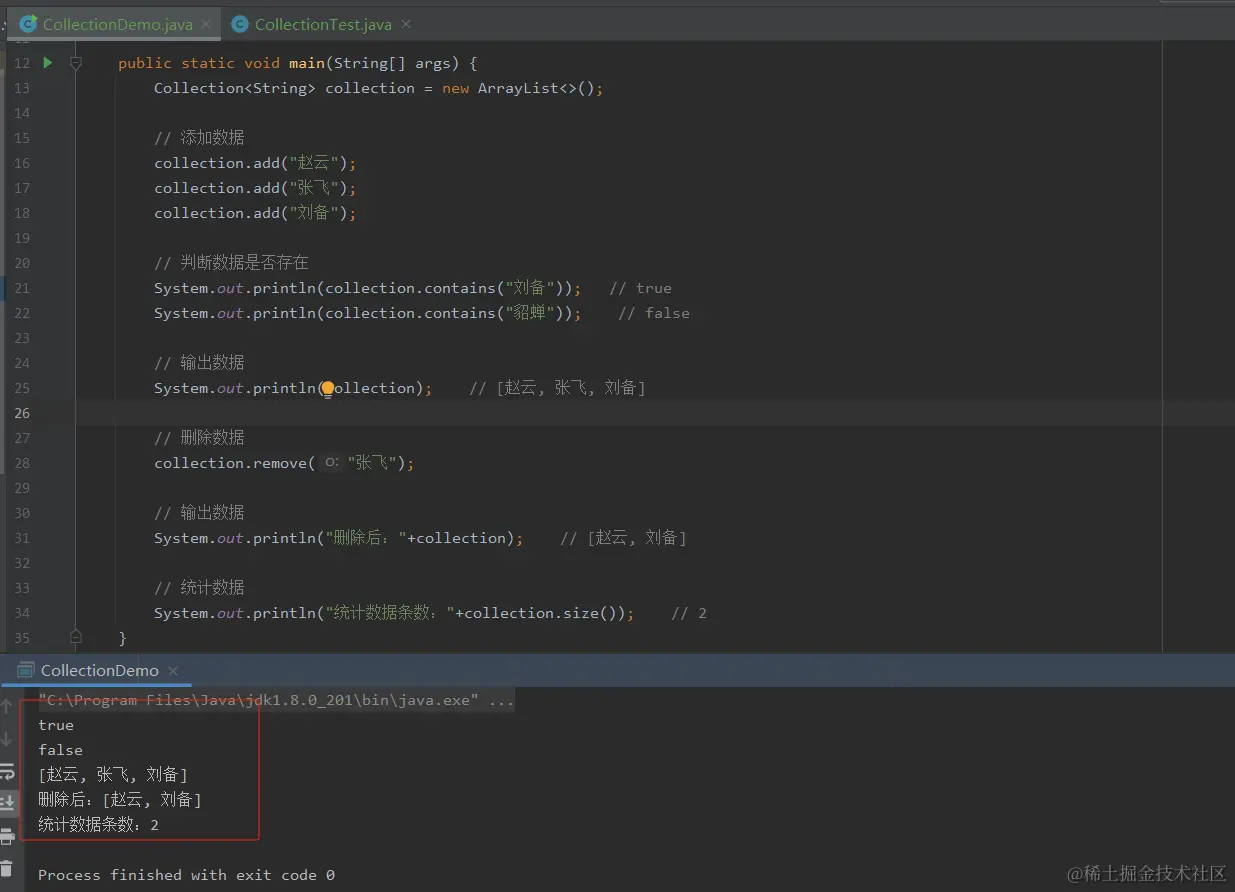Click up the stack trace arrow icon
1235x892 pixels.
coord(7,707)
